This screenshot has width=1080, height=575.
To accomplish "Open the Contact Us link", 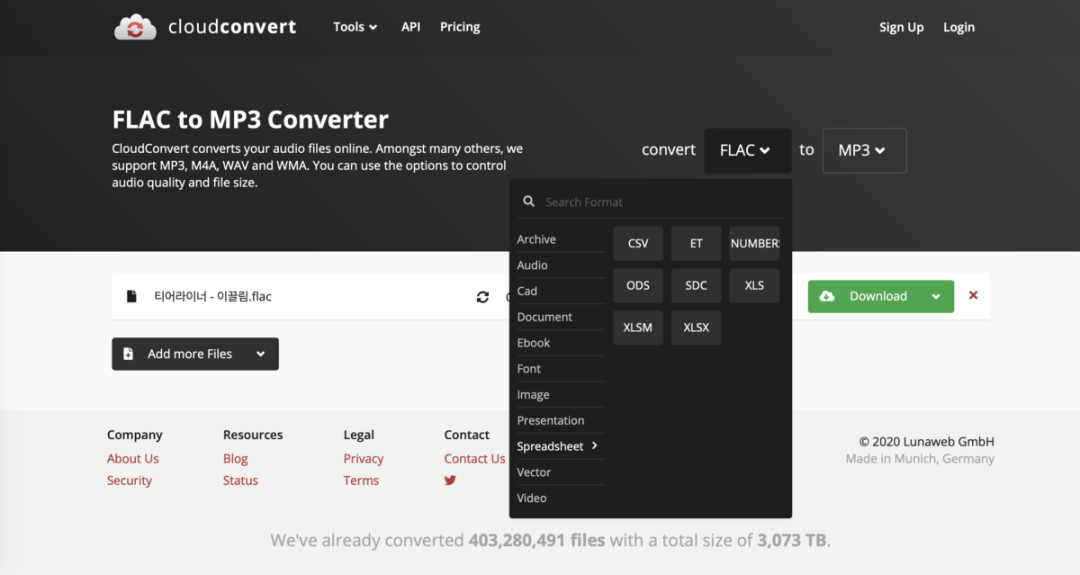I will coord(475,459).
